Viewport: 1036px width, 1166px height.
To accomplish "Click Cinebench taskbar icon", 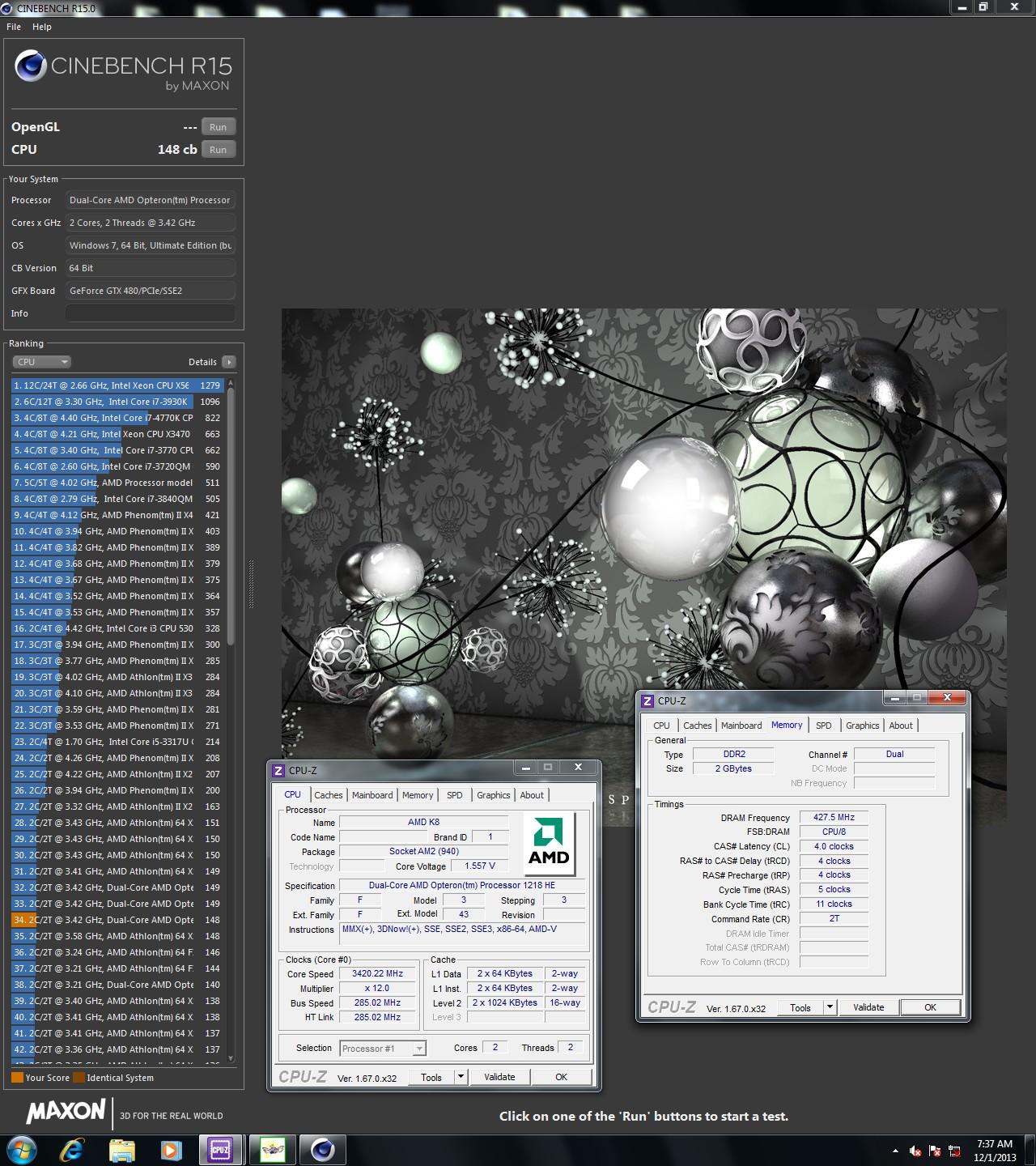I will [x=323, y=1150].
